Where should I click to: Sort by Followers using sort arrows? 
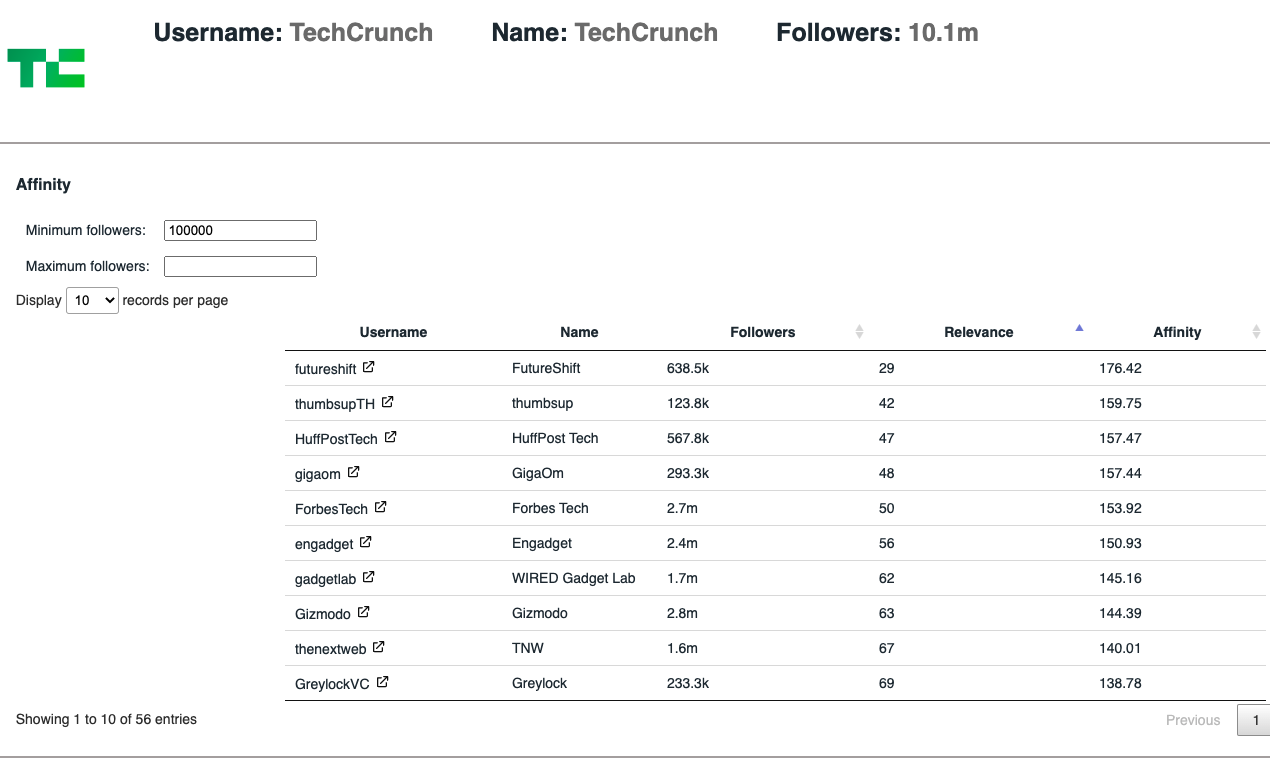point(859,332)
